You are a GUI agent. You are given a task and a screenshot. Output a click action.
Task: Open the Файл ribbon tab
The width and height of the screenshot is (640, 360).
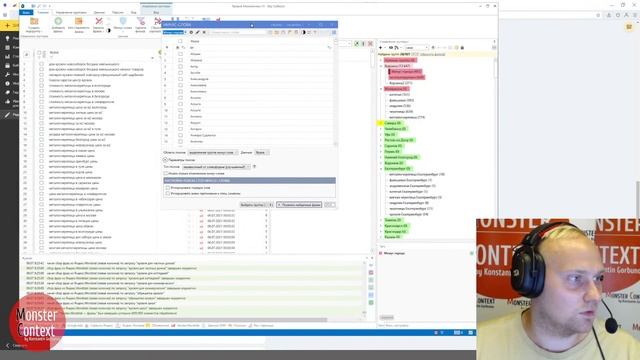26,12
